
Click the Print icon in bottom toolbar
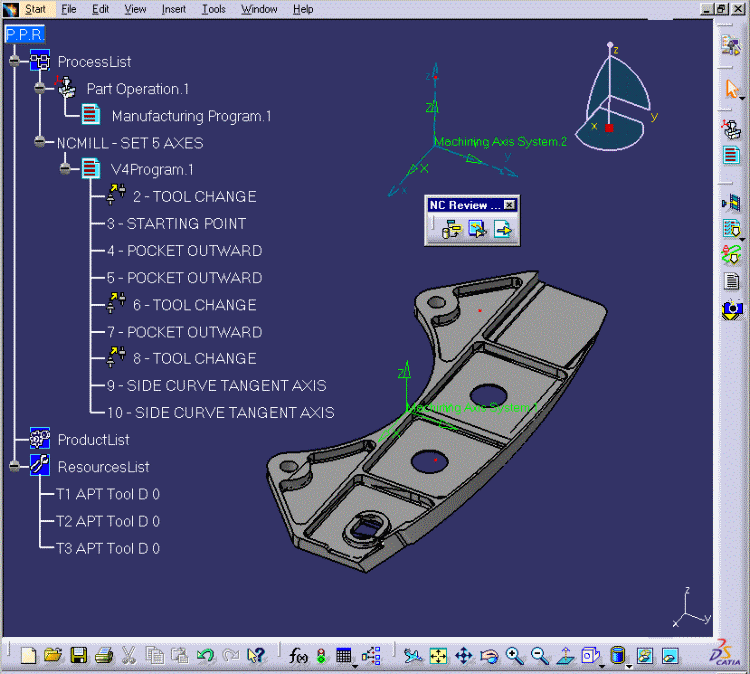tap(103, 656)
